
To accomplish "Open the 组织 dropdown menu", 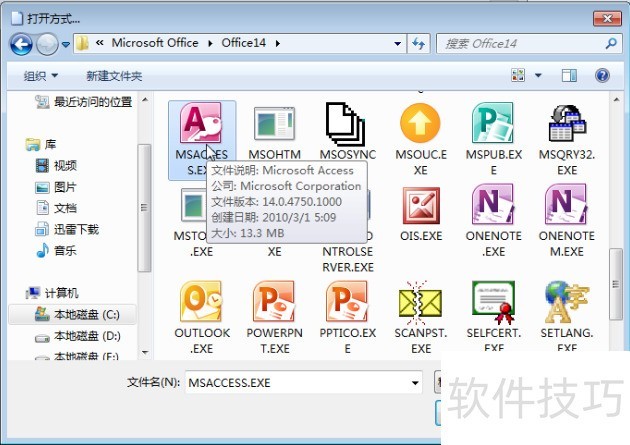I will pyautogui.click(x=41, y=76).
